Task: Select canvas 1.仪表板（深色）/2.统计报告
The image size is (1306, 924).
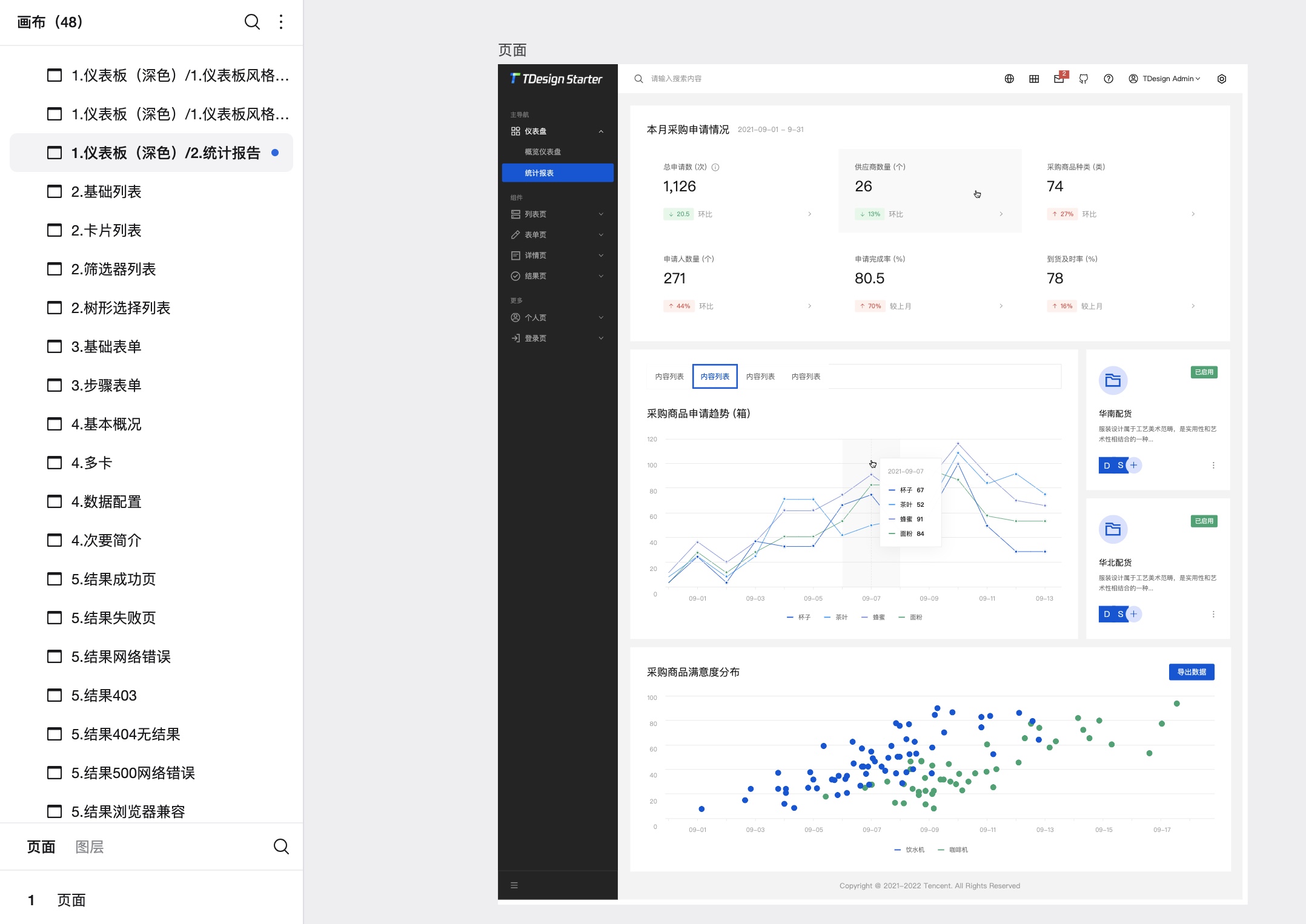Action: click(151, 153)
